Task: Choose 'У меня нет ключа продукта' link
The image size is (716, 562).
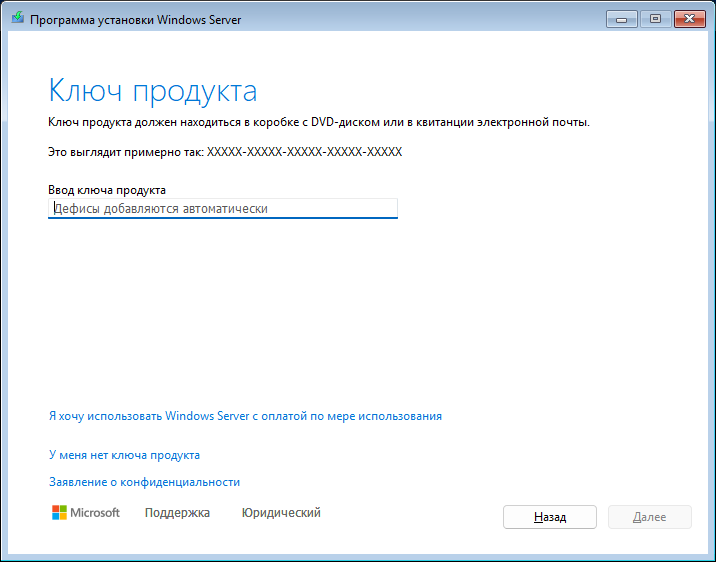Action: coord(124,455)
